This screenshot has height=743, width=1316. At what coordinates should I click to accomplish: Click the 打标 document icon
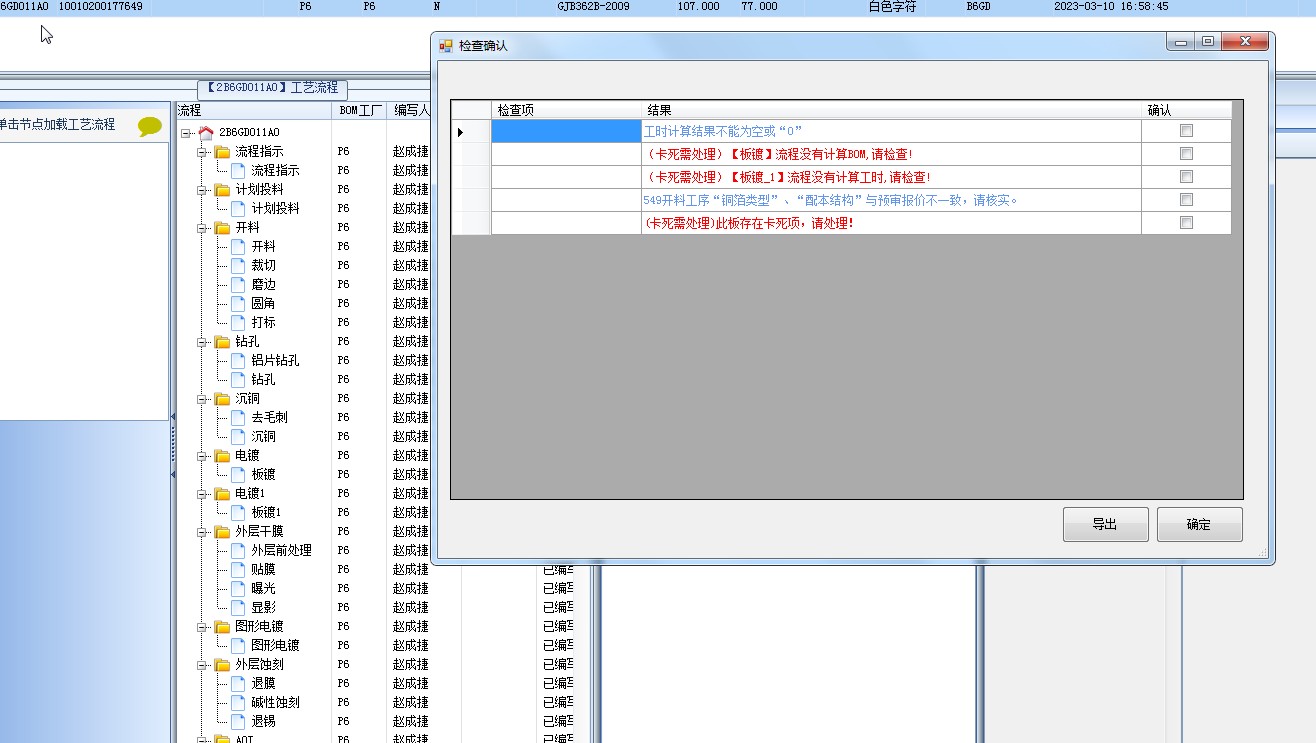pos(238,322)
